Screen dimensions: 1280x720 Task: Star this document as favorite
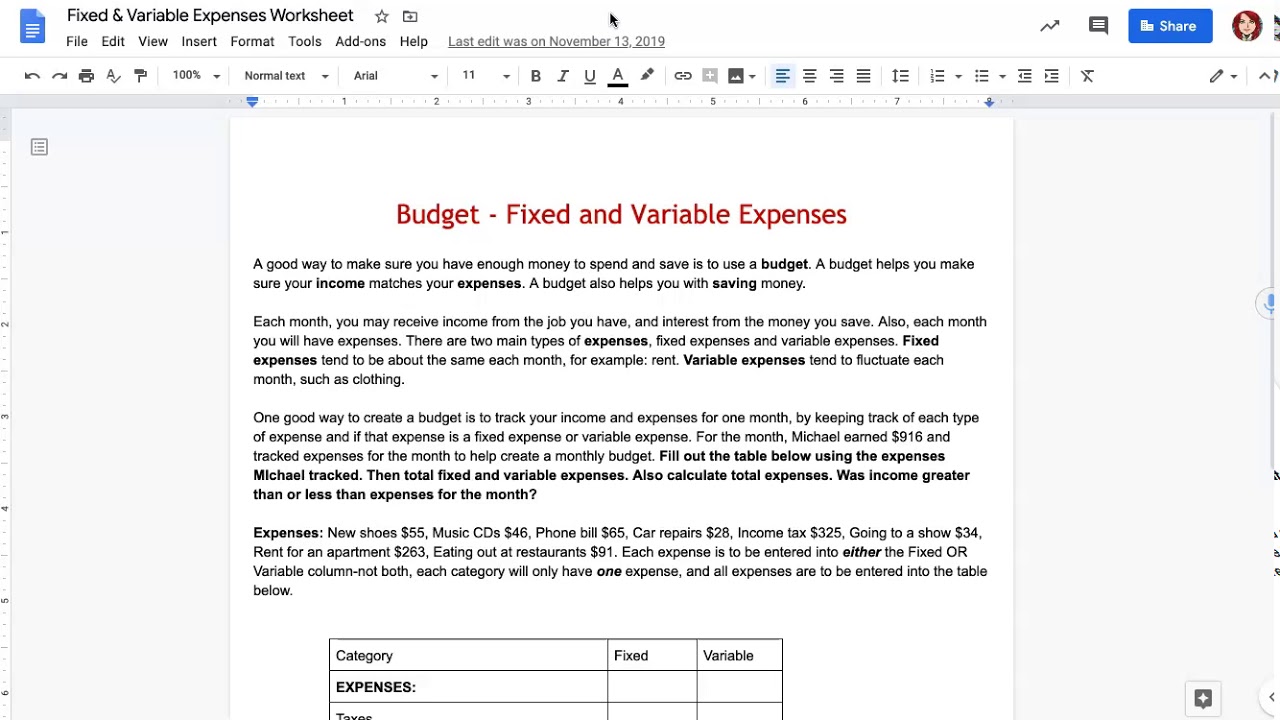(381, 16)
